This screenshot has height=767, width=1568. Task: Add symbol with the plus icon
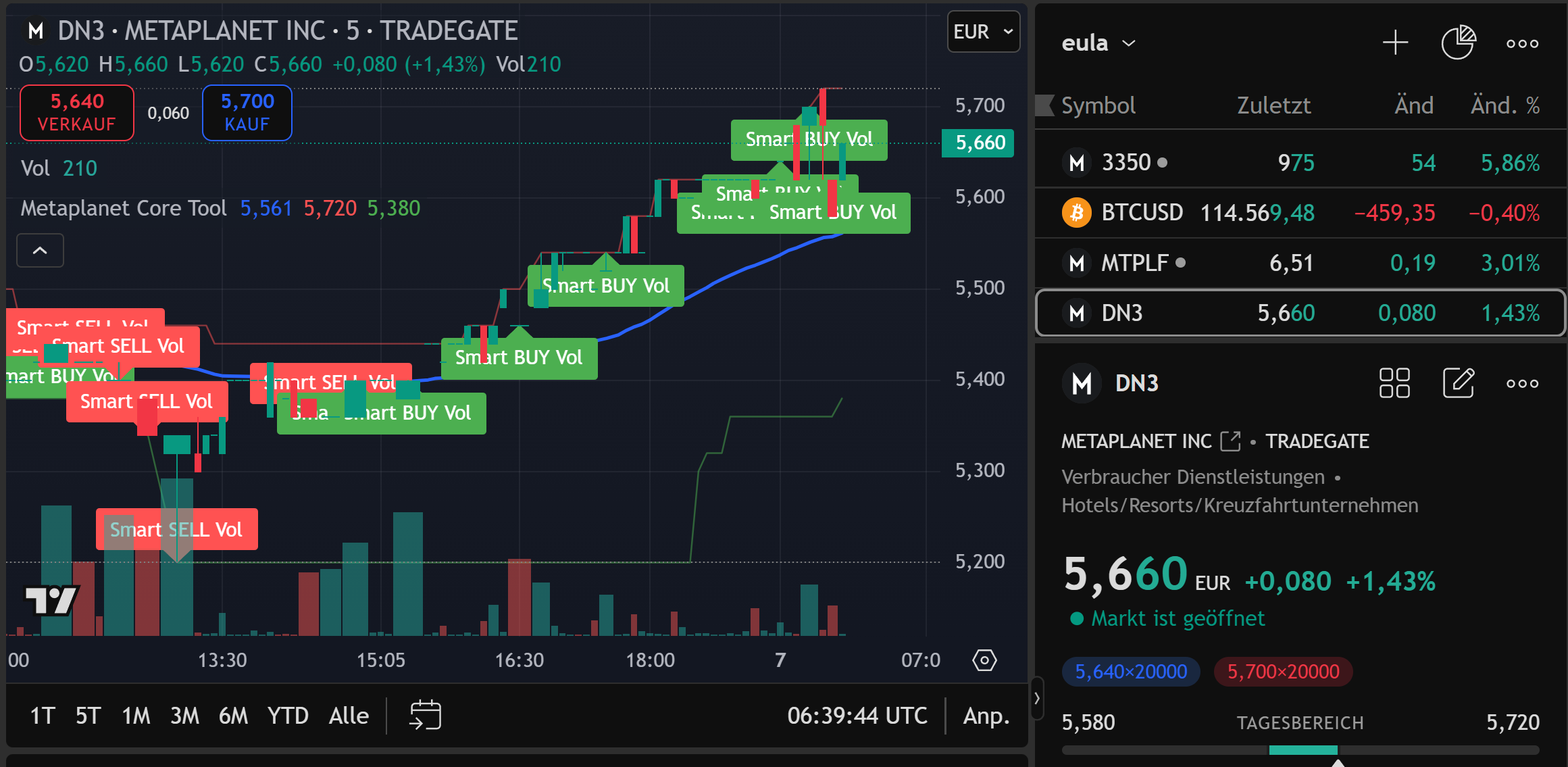point(1395,43)
